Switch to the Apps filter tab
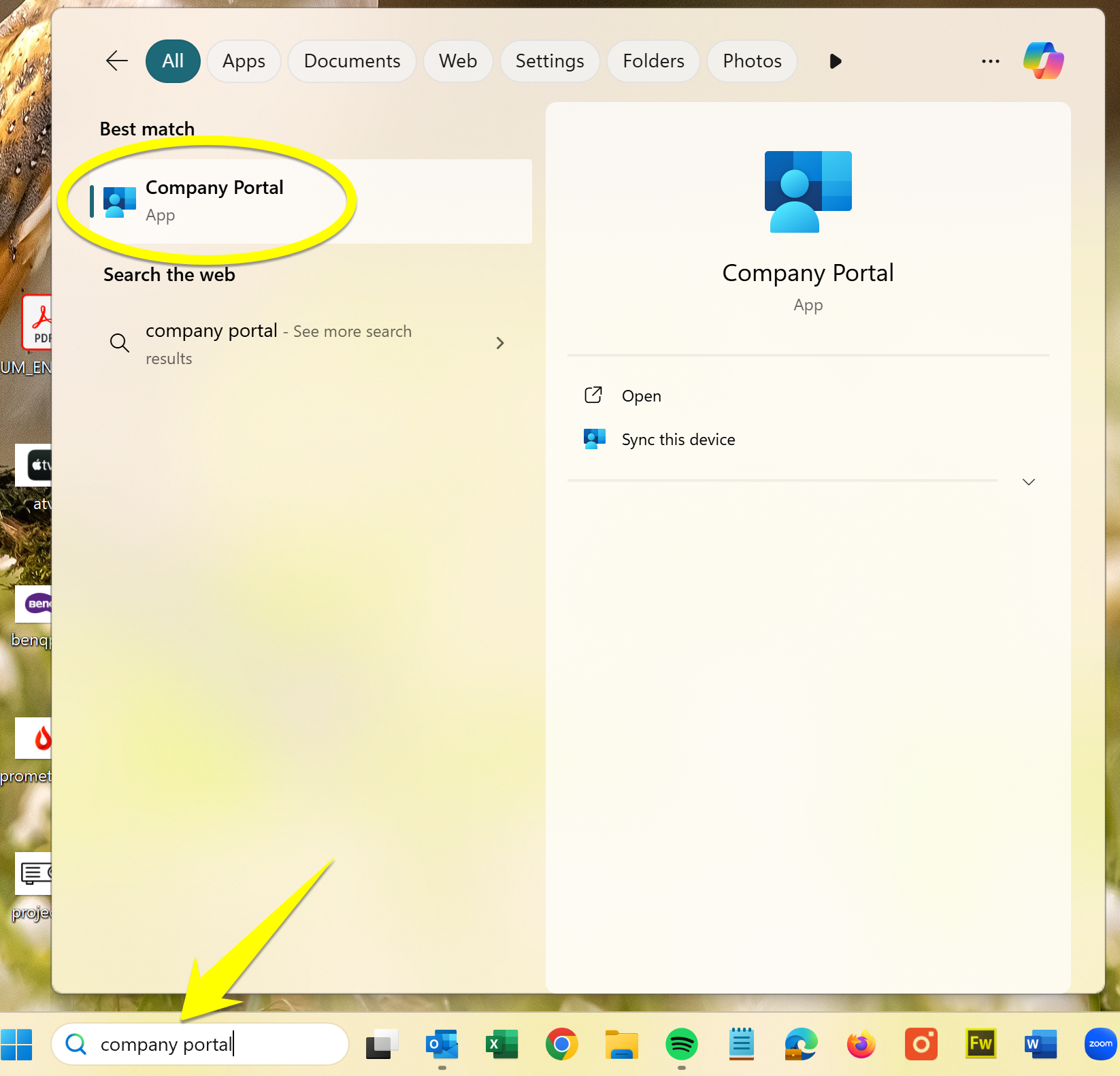 [244, 61]
